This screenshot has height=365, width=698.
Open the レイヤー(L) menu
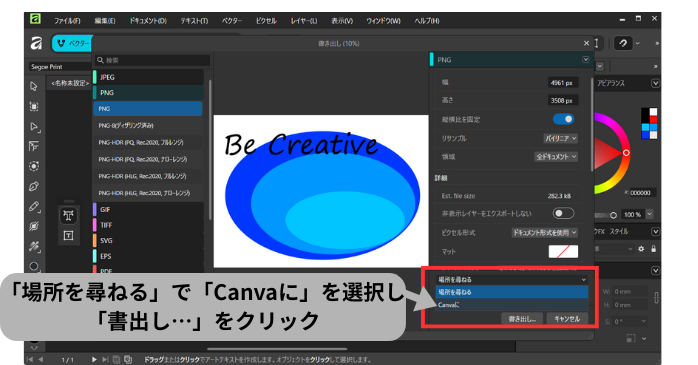pos(304,21)
